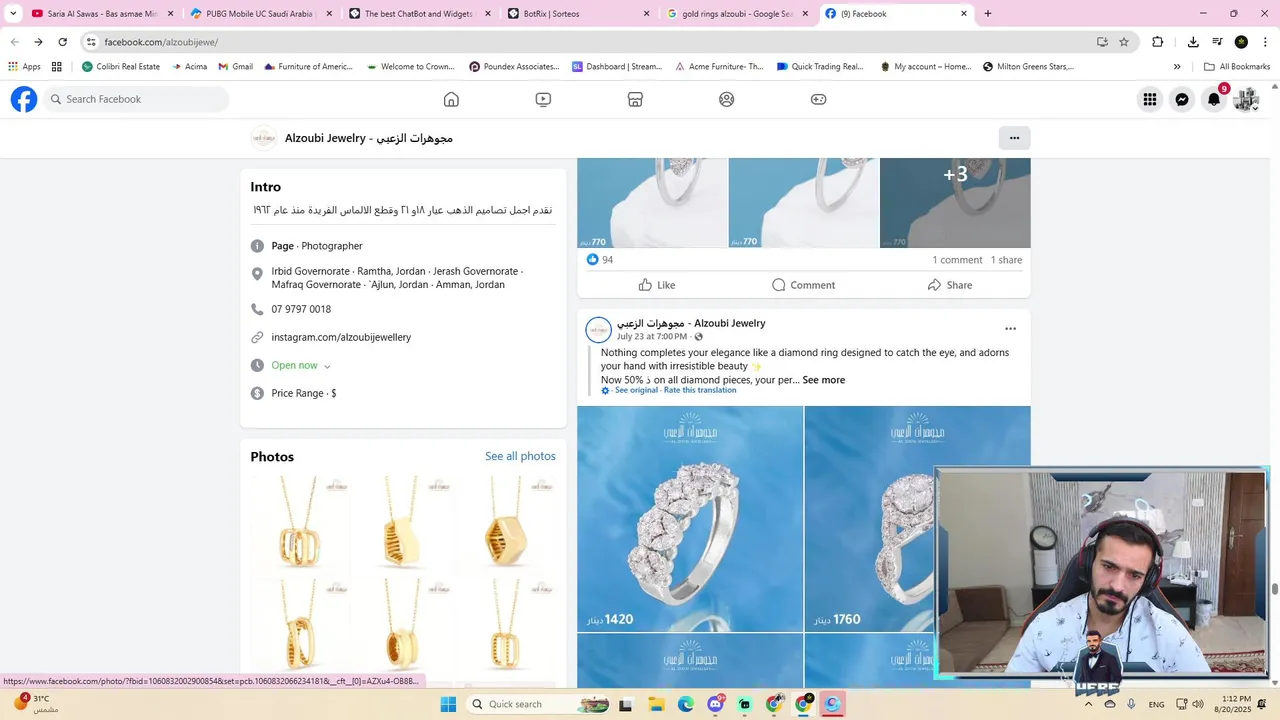Open the Marketplace icon
This screenshot has width=1280, height=720.
tap(635, 99)
